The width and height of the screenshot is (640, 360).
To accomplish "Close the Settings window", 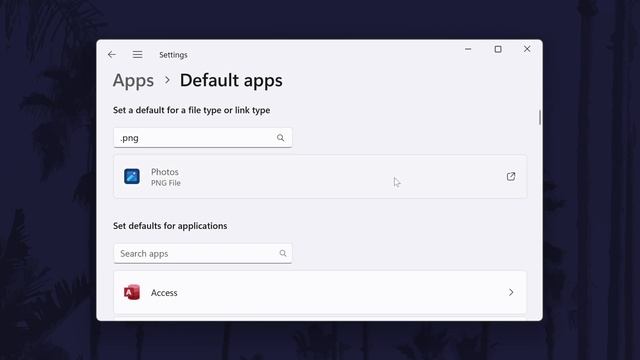I will click(527, 49).
